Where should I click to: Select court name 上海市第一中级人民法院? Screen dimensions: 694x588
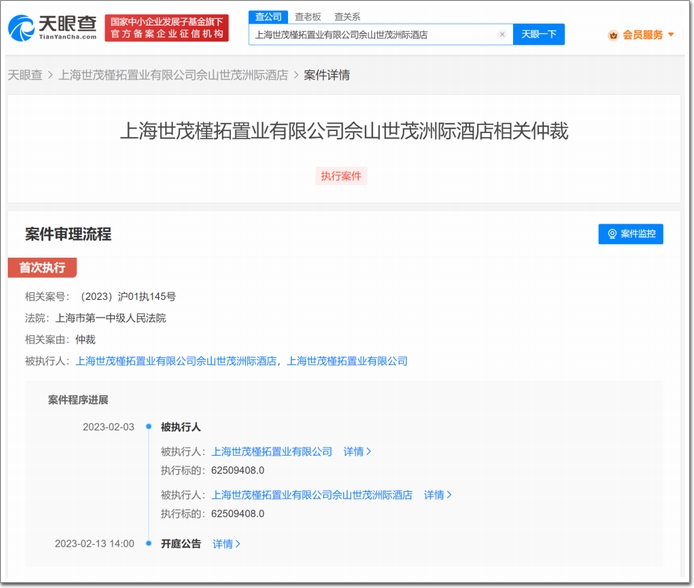(x=110, y=318)
